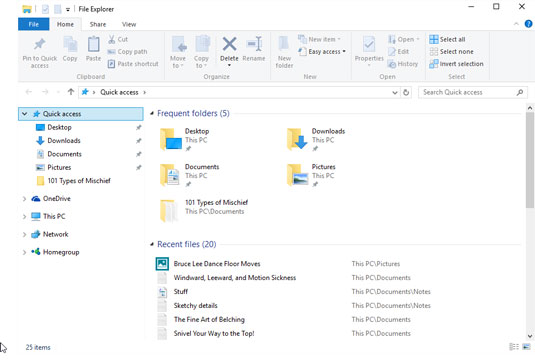The height and width of the screenshot is (360, 535).
Task: Click the Back navigation arrow
Action: [29, 92]
